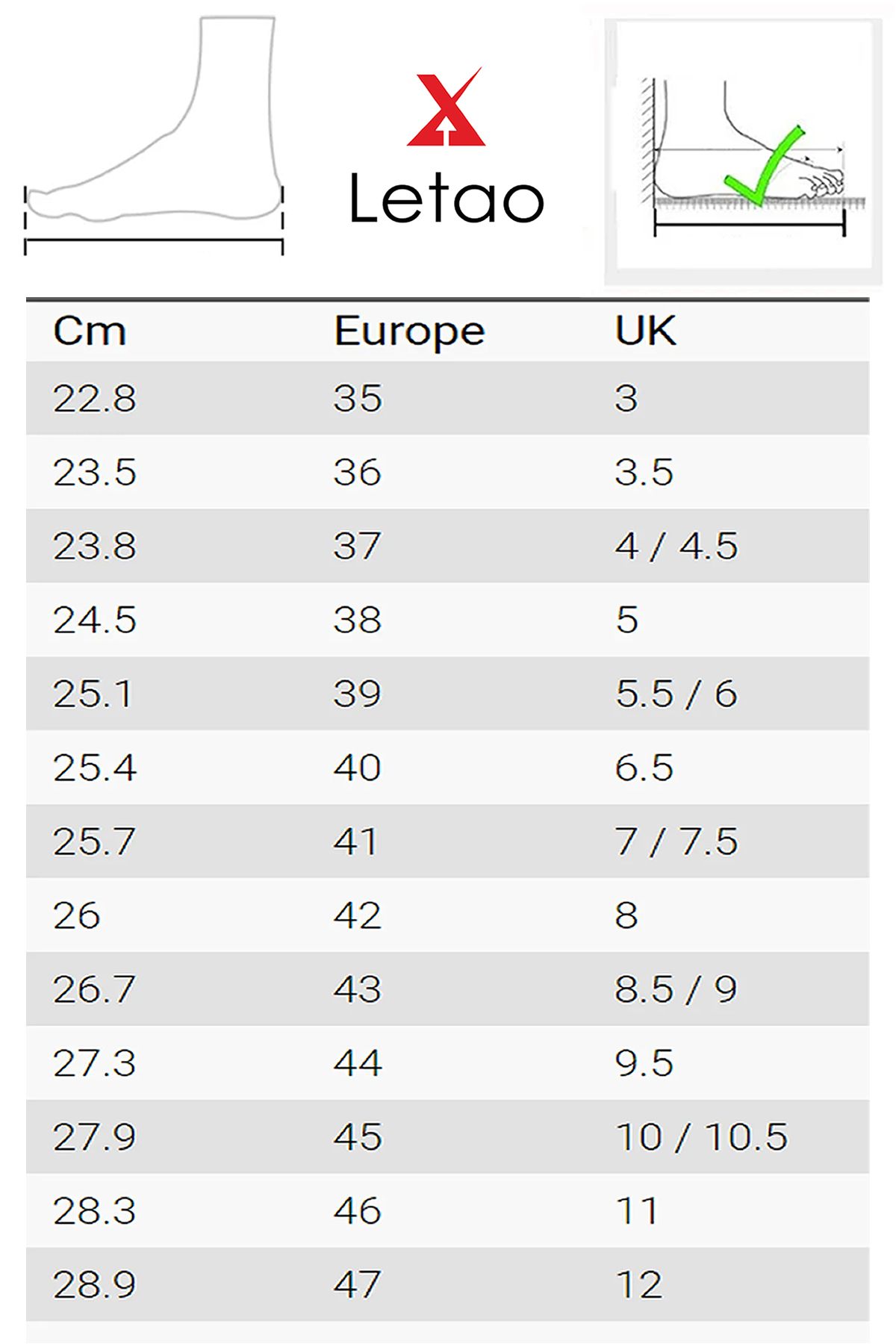Screen dimensions: 896x1344
Task: Open the foot measuring guide image
Action: [743, 152]
